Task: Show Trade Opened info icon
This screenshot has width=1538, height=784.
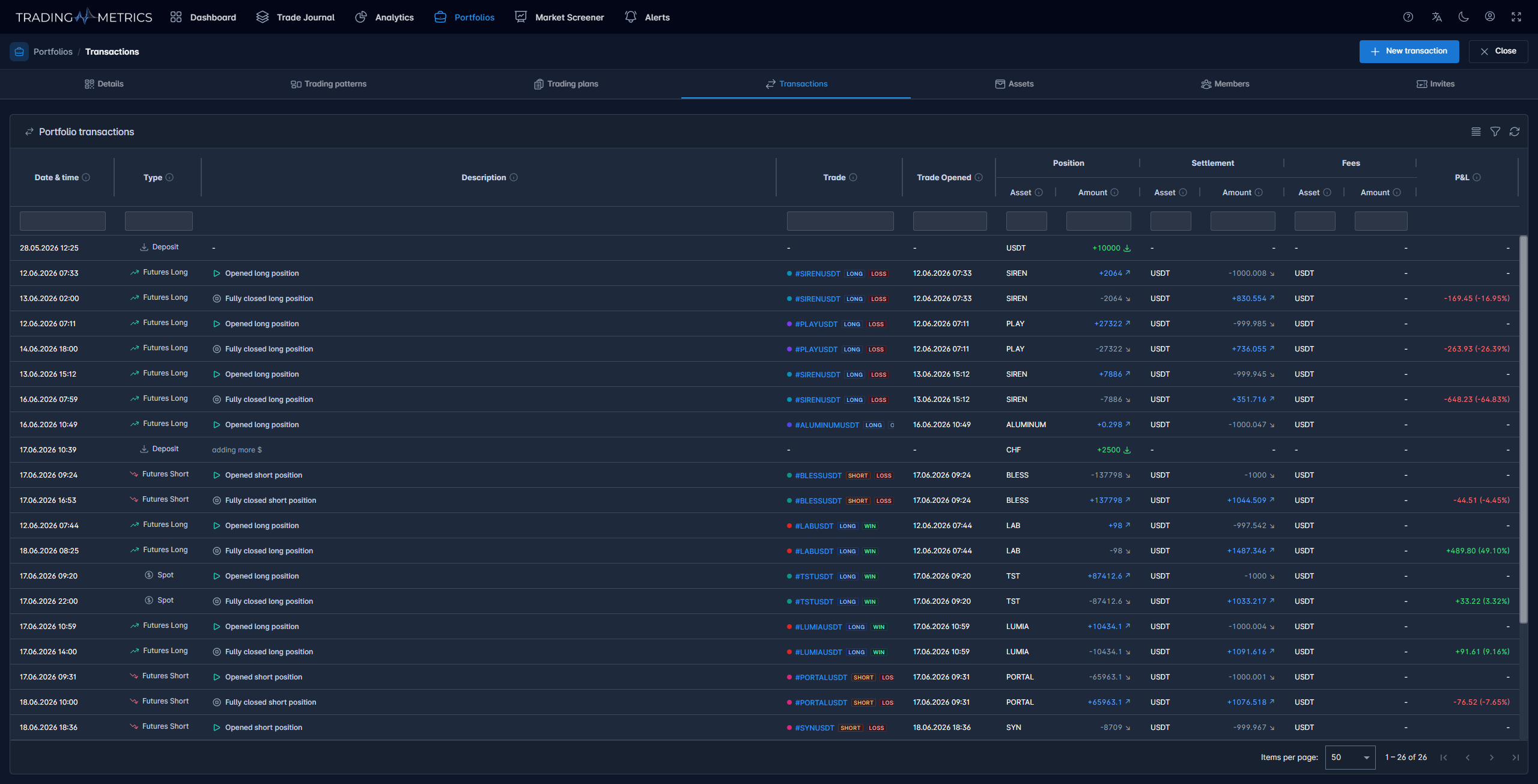Action: (979, 177)
